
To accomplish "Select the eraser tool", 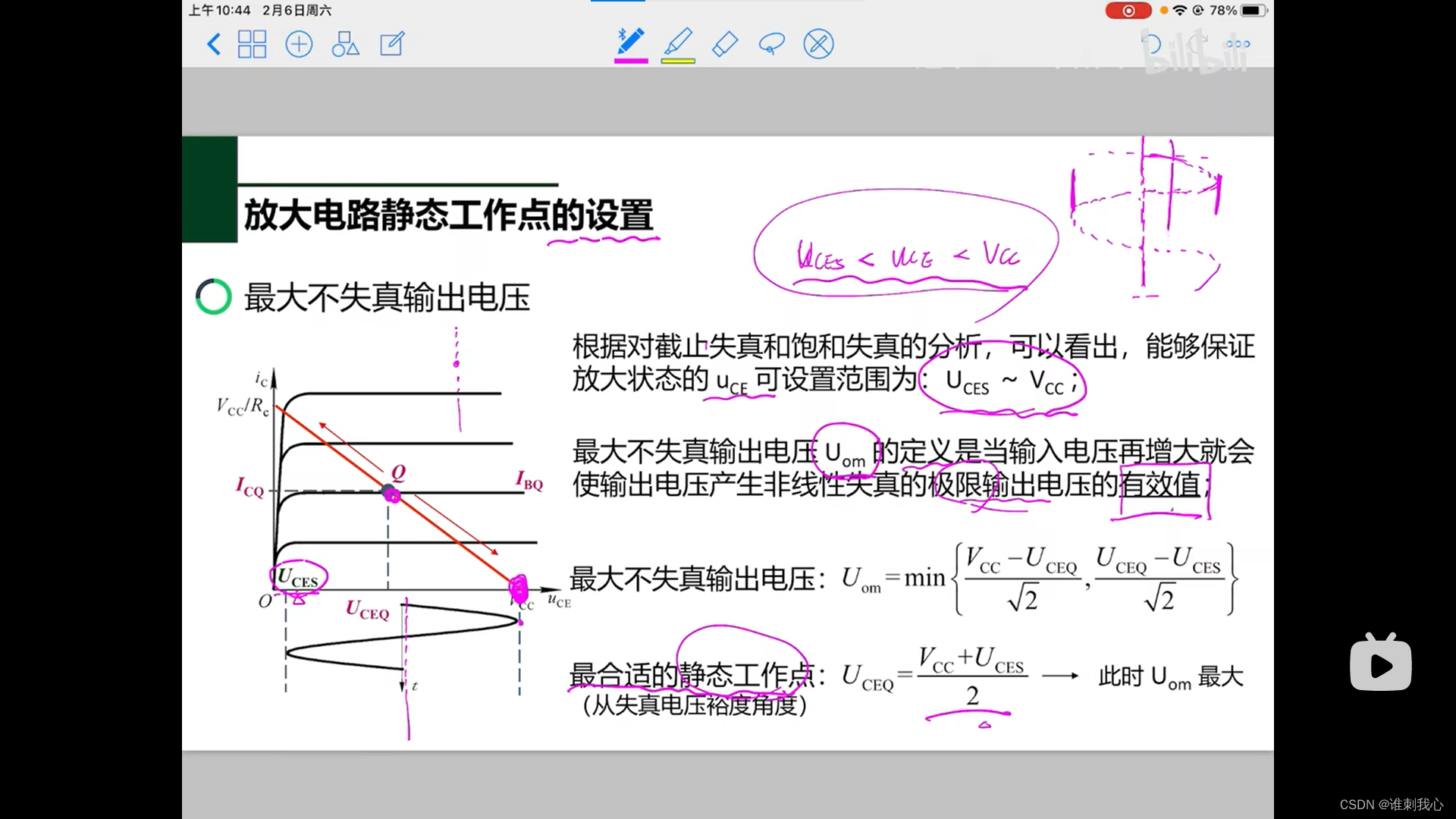I will pos(725,43).
